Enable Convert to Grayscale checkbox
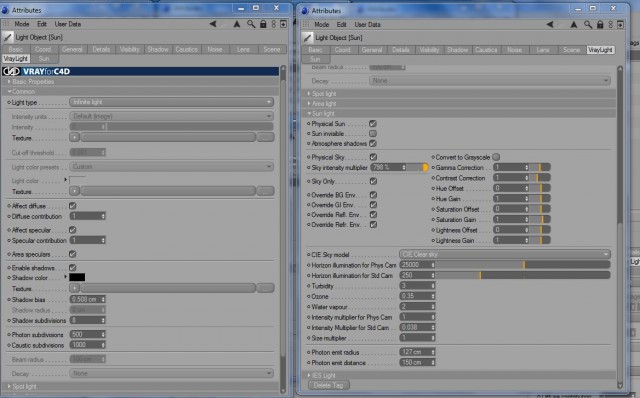This screenshot has height=398, width=640. click(496, 157)
